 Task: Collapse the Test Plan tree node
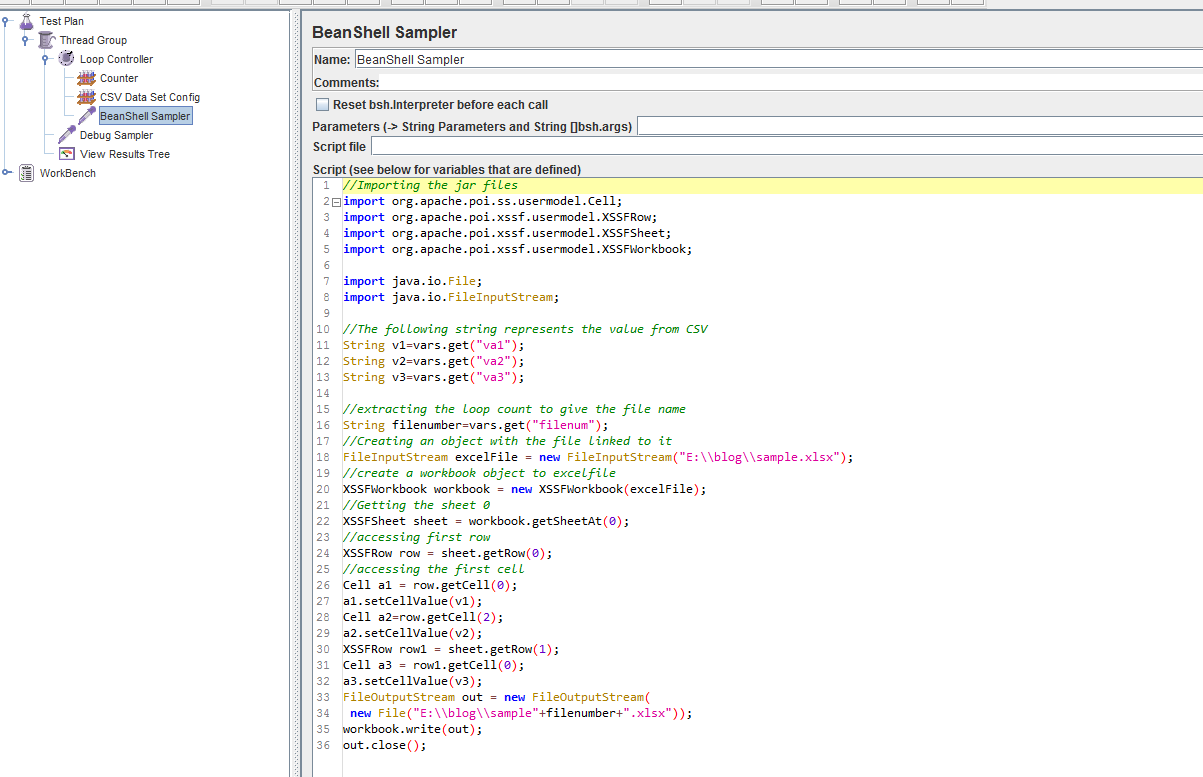(8, 20)
